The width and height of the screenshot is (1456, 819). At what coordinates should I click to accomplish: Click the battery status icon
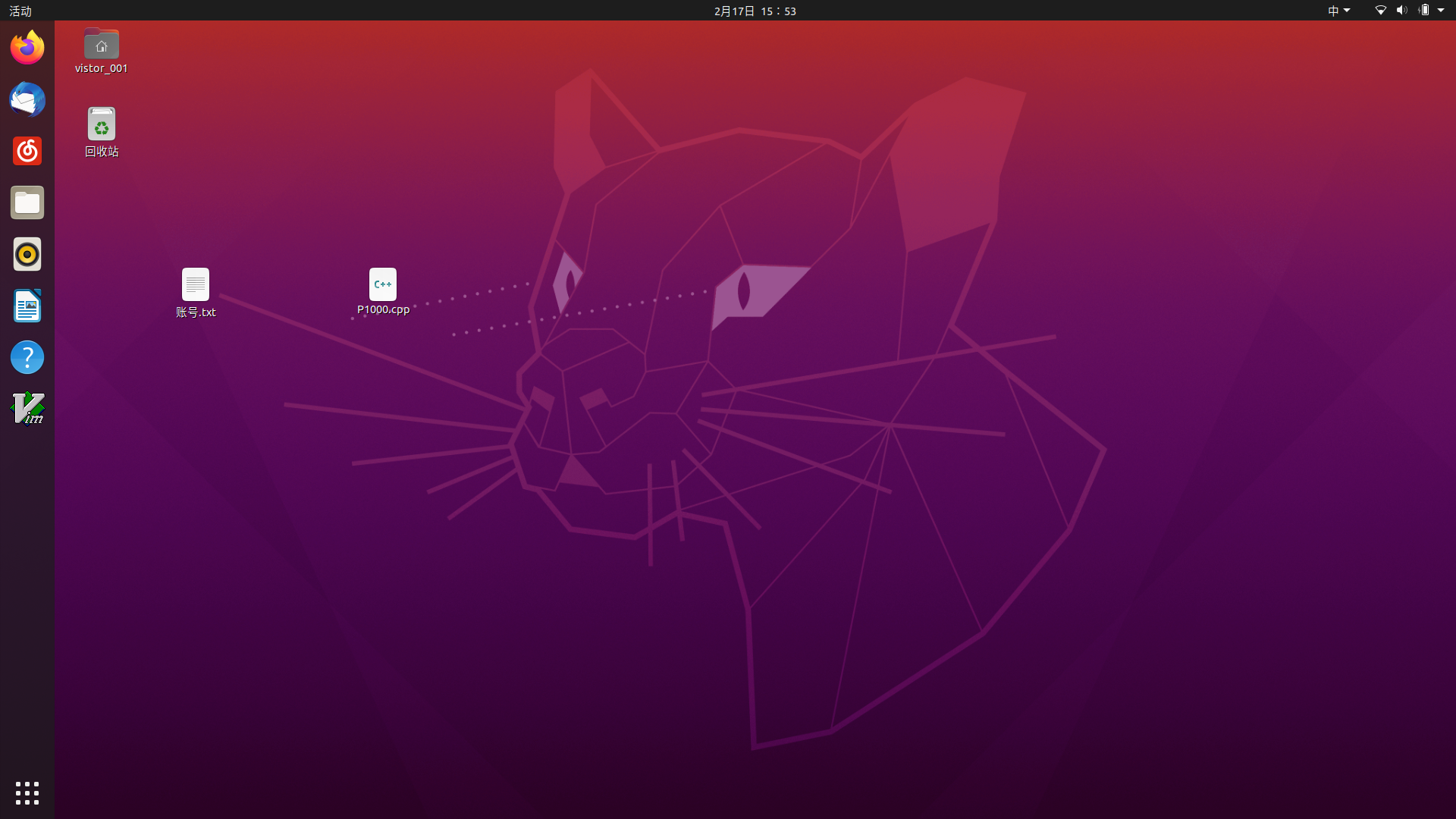pos(1424,11)
